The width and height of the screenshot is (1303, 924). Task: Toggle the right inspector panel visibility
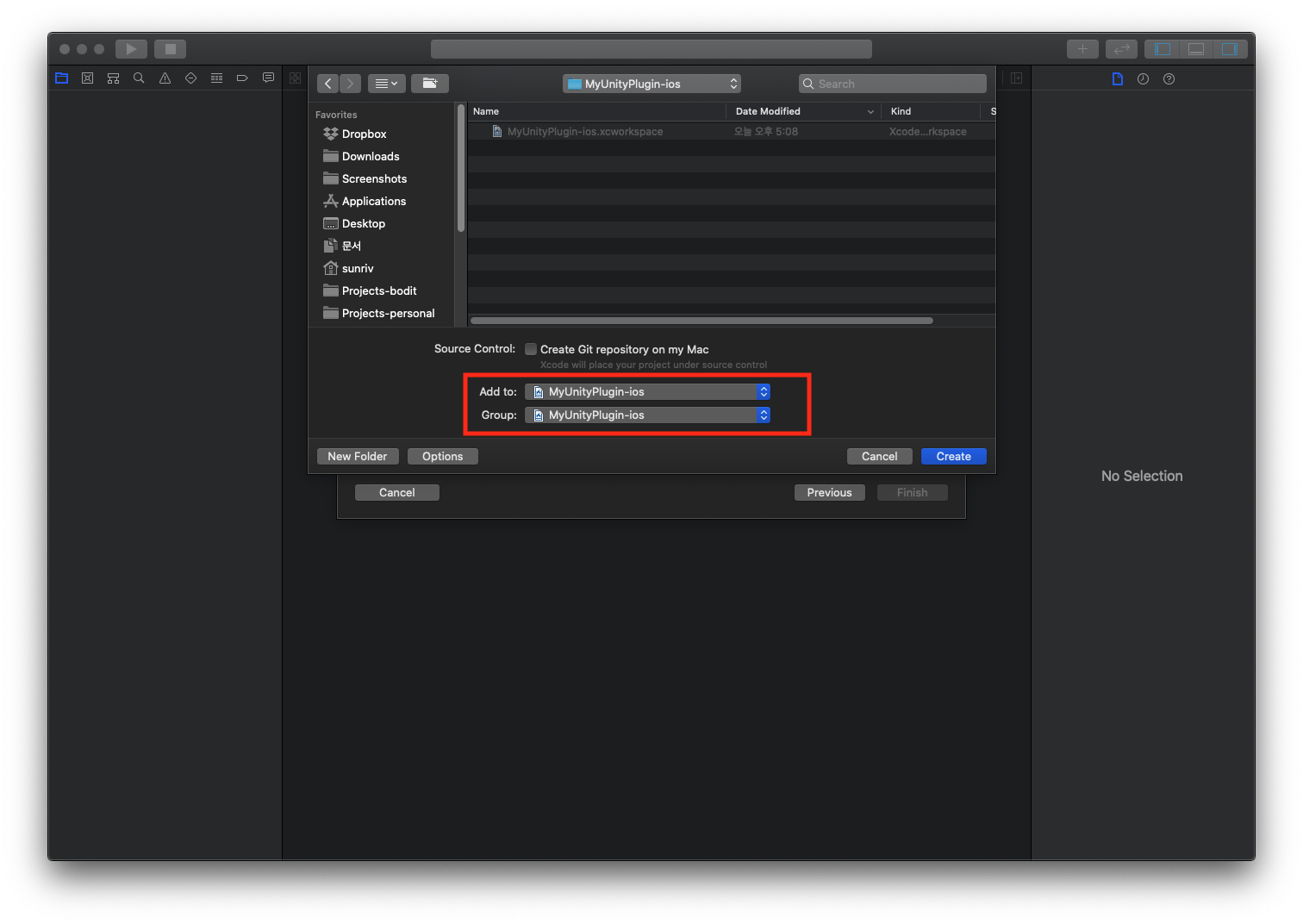tap(1230, 49)
